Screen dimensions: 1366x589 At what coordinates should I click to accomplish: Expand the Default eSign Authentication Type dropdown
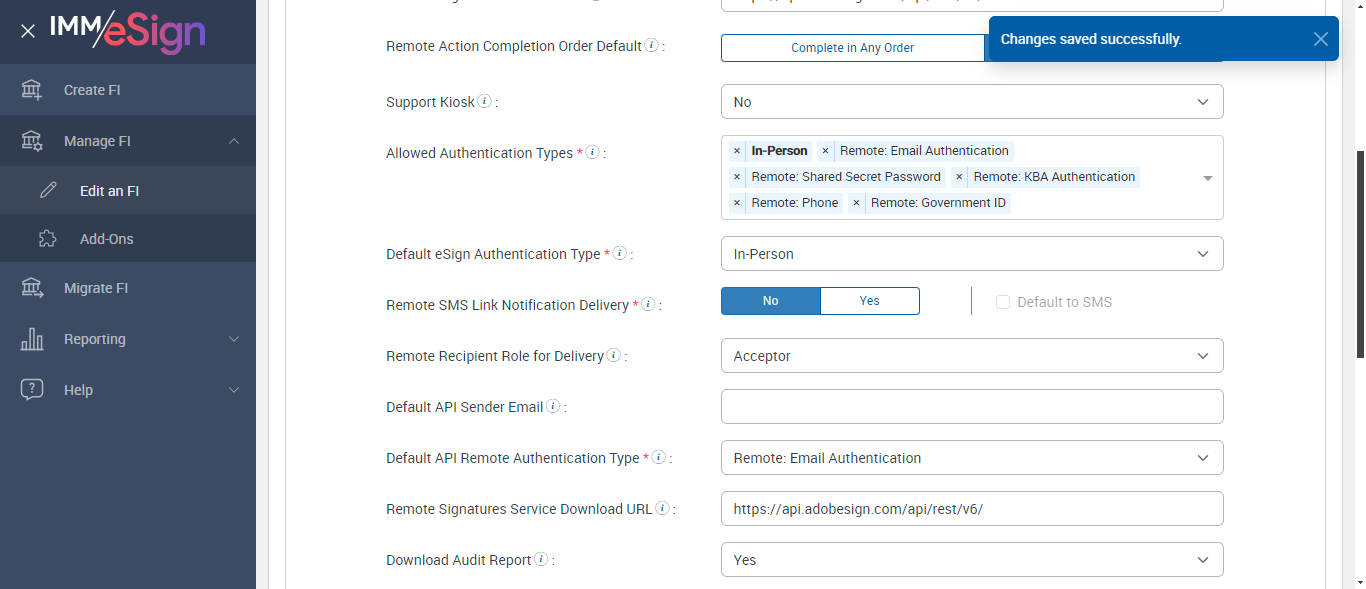pyautogui.click(x=971, y=254)
